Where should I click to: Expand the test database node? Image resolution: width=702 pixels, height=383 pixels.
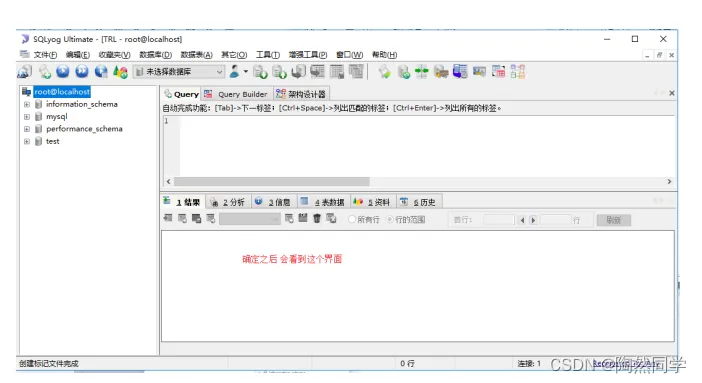pos(27,142)
